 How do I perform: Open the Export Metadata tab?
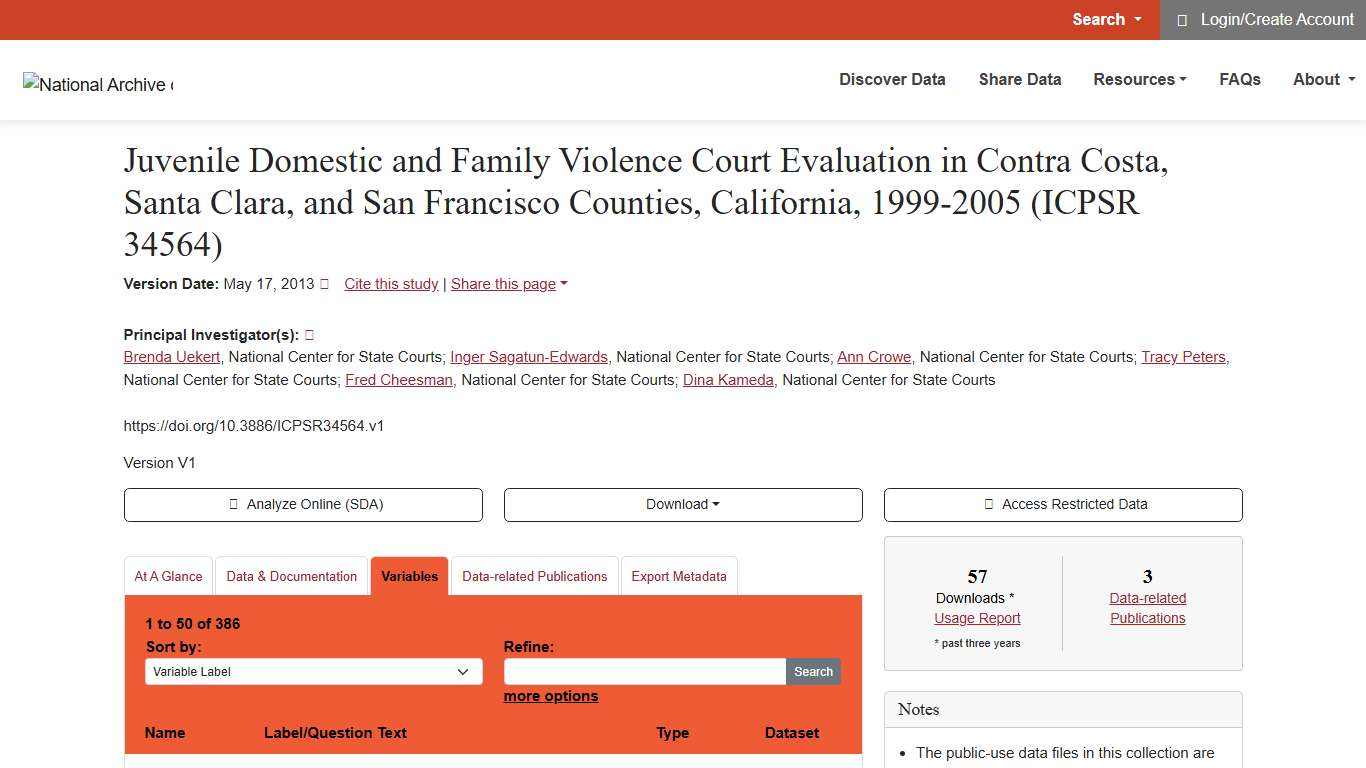(x=679, y=576)
